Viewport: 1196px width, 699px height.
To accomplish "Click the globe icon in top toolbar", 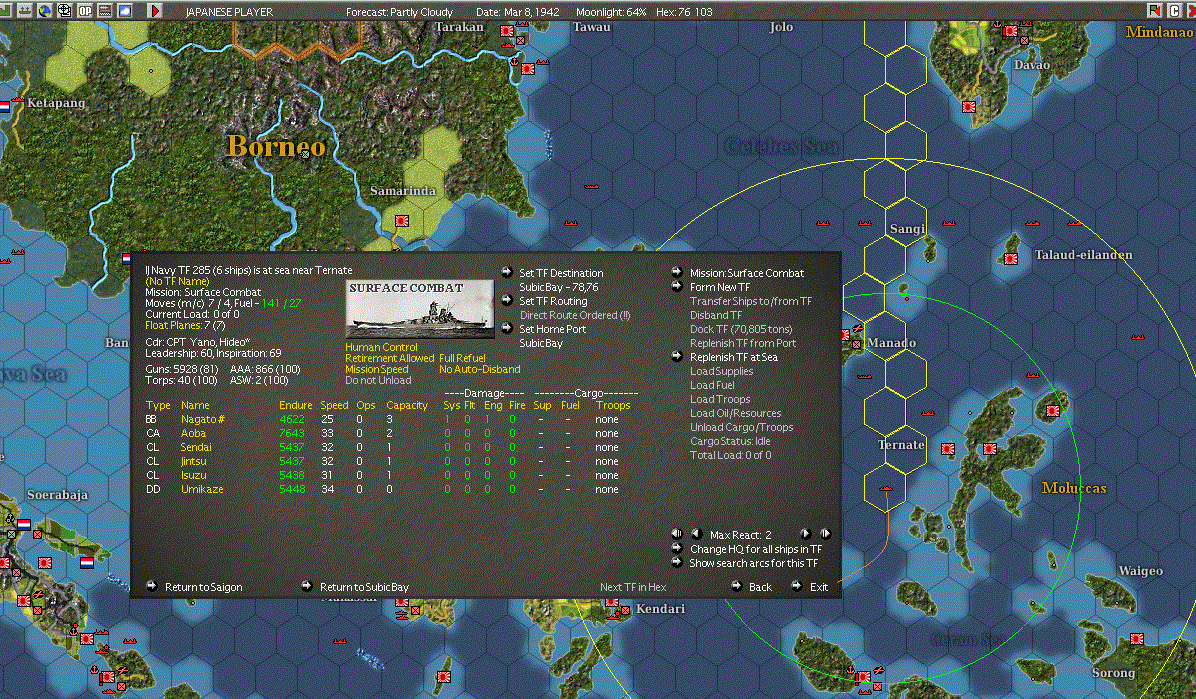I will (45, 11).
